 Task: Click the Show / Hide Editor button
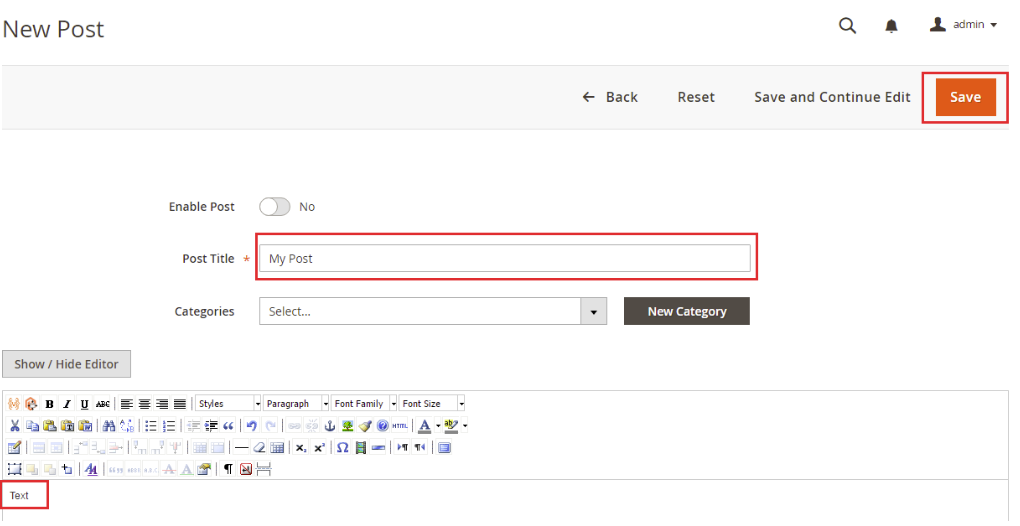[66, 364]
